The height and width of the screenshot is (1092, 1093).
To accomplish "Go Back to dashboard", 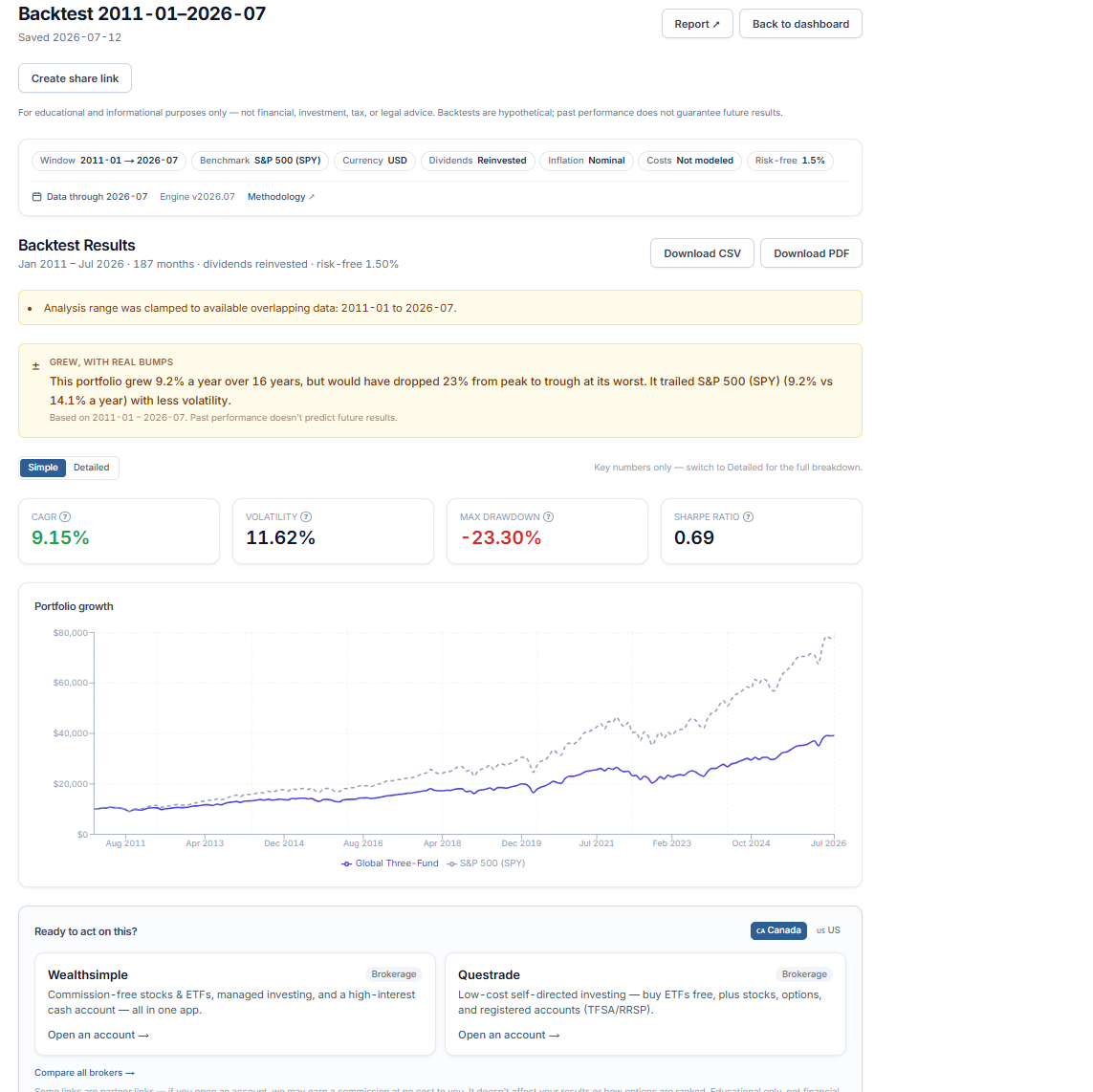I will 800,24.
